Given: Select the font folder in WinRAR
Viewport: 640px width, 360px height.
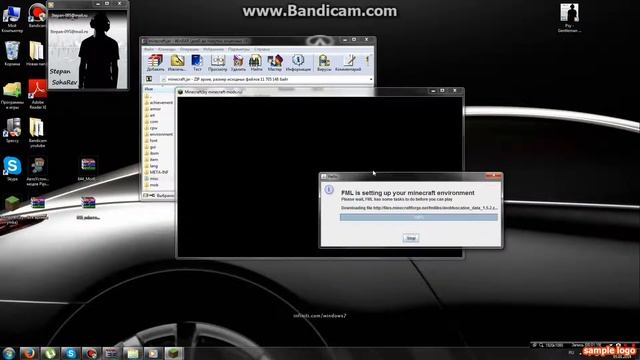Looking at the screenshot, I should point(151,140).
